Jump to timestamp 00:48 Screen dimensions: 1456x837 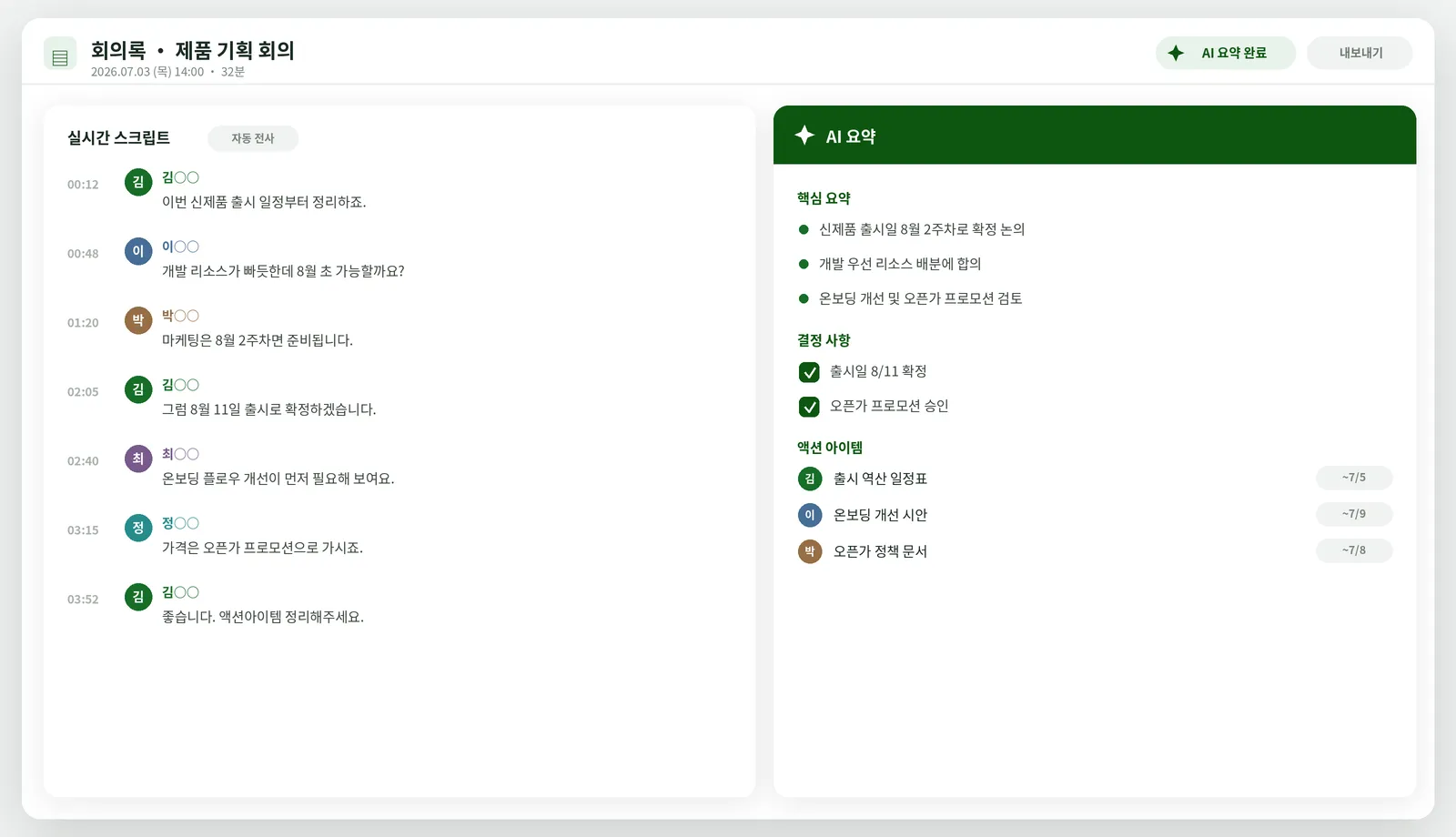83,254
